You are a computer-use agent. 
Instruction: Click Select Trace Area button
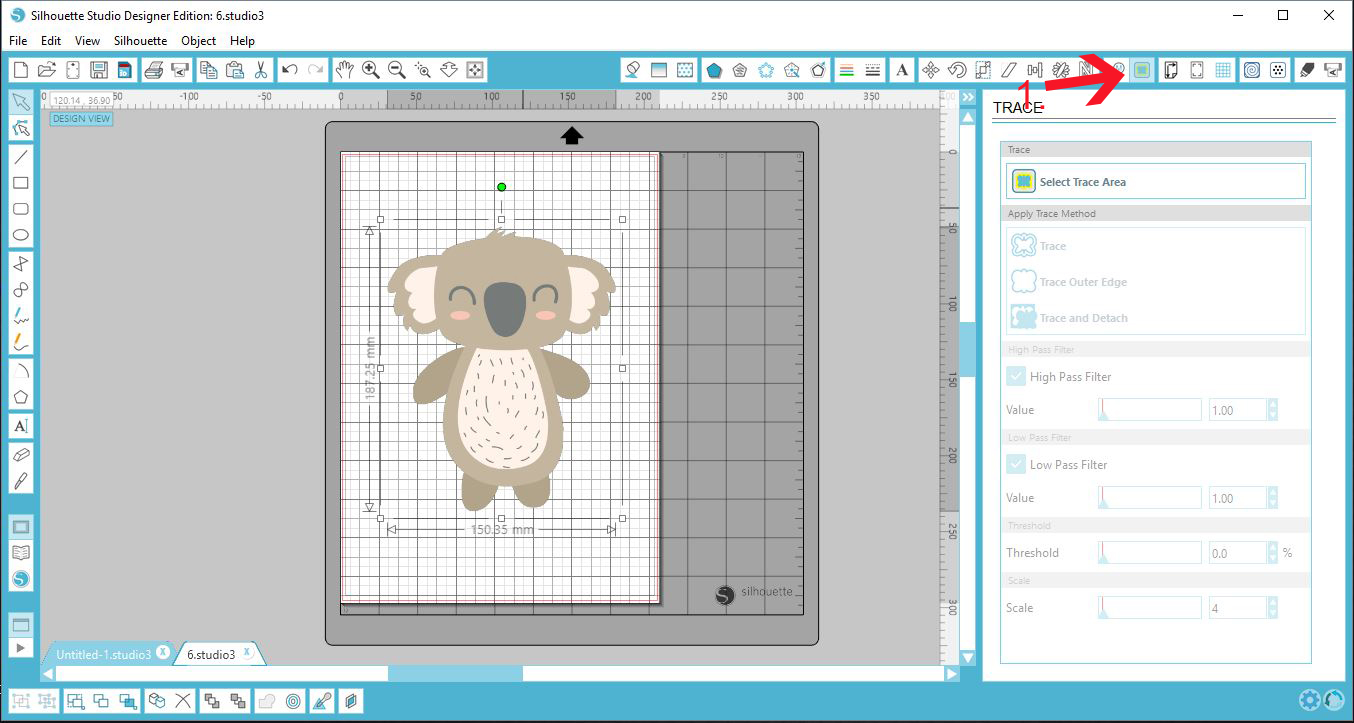point(1155,182)
